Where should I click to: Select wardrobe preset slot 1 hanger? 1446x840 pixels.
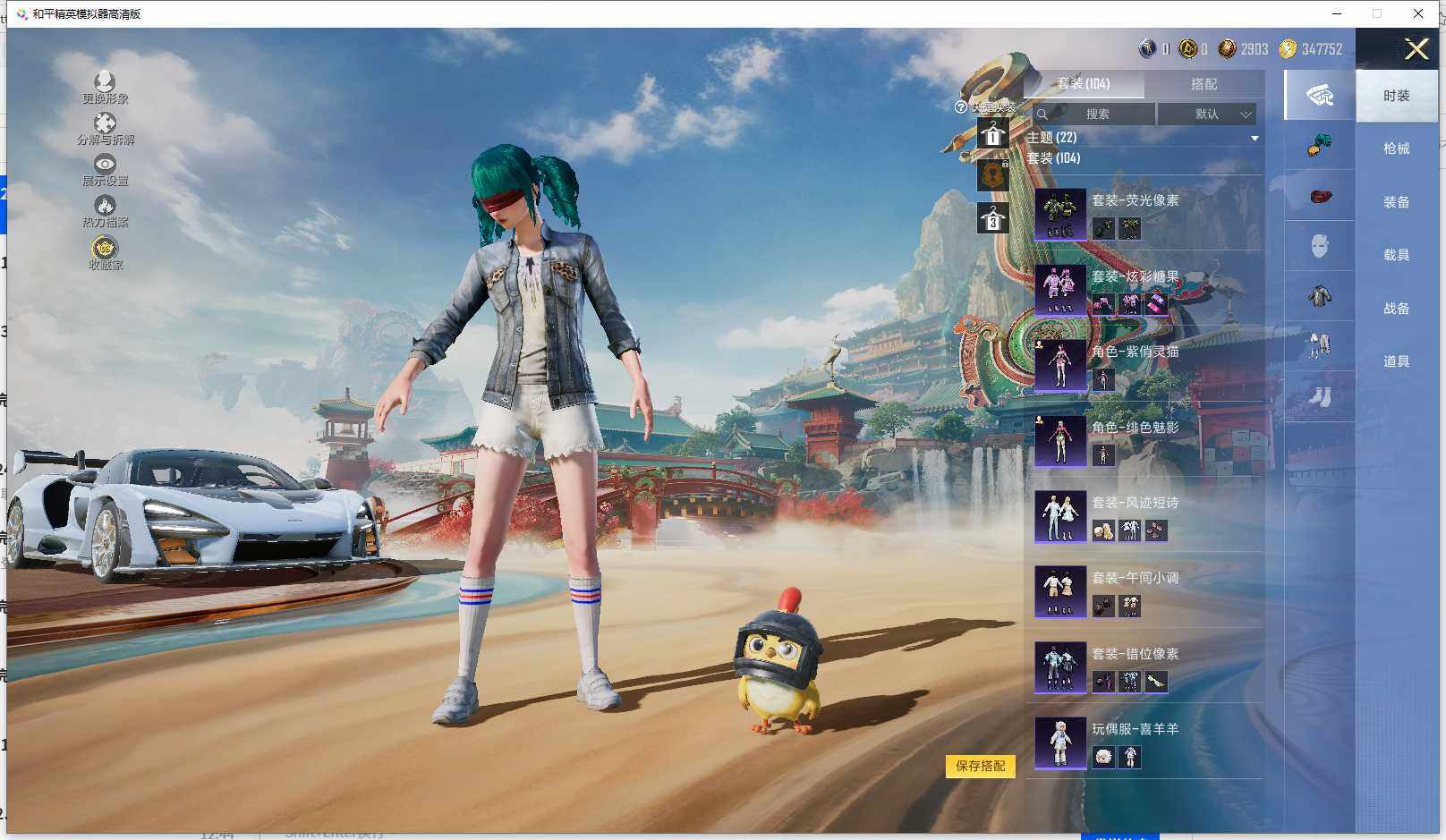click(x=992, y=135)
